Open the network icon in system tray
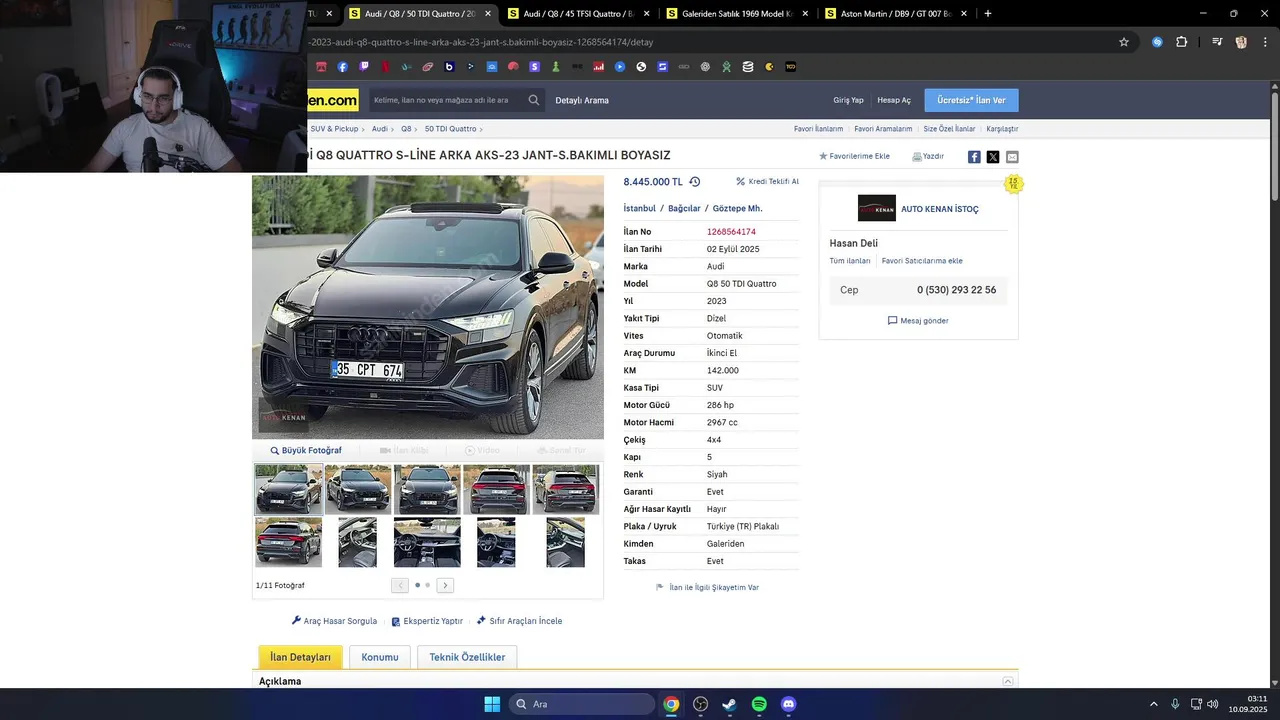 coord(1196,704)
